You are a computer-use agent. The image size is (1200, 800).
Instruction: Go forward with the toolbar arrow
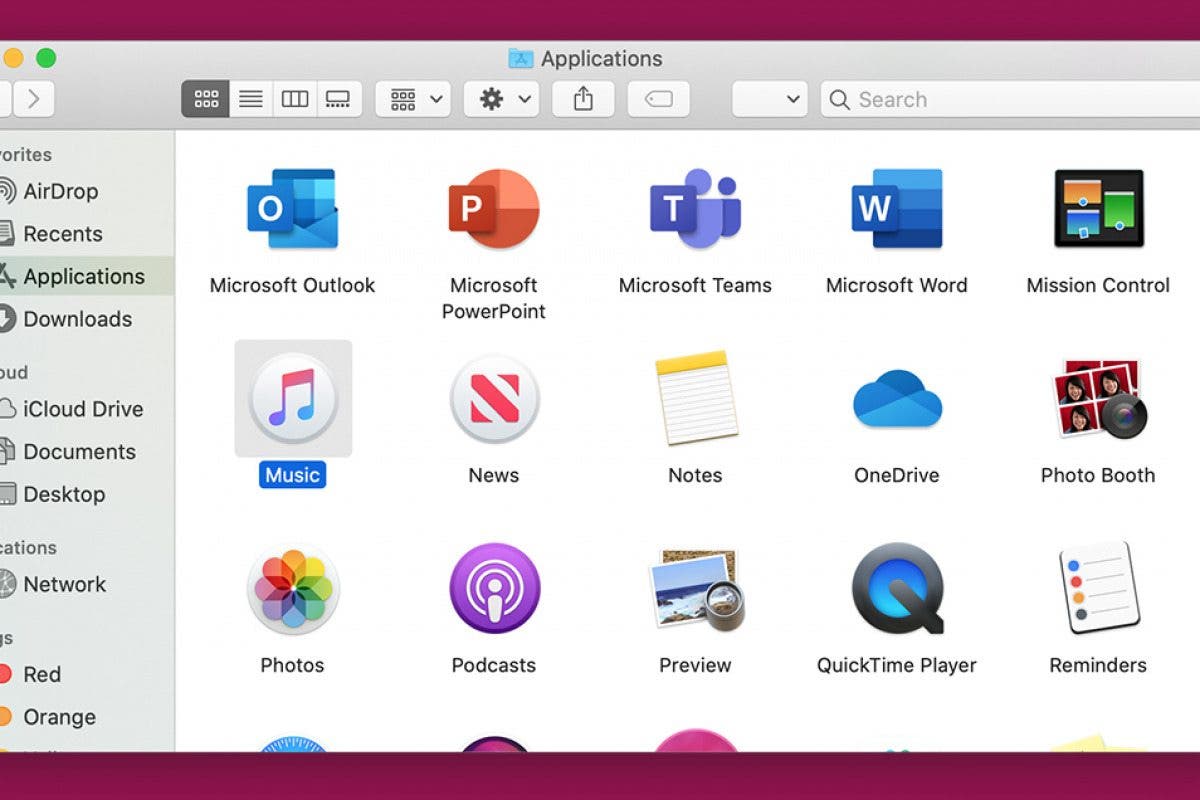point(33,99)
